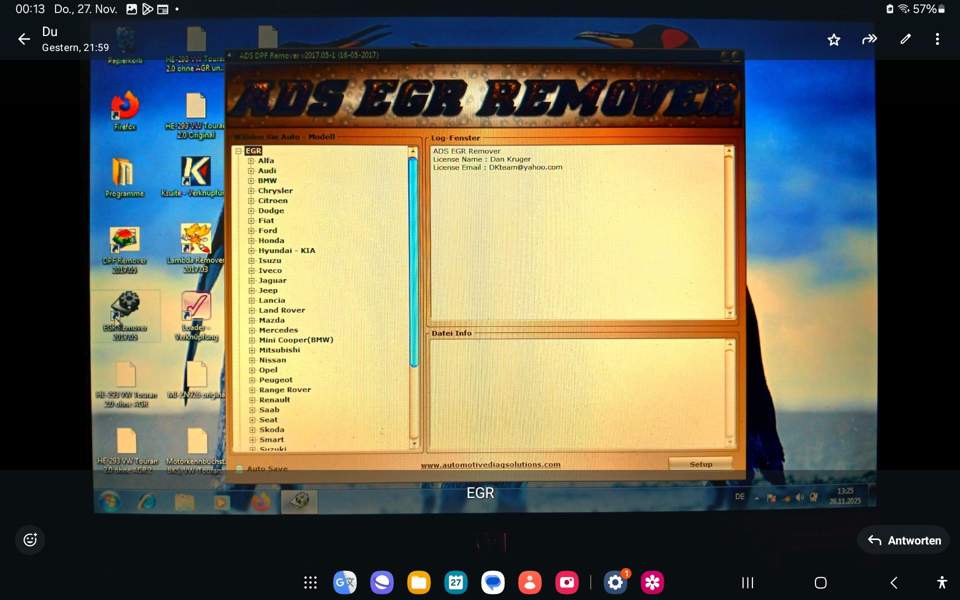Open the Calendar app showing 27
The width and height of the screenshot is (960, 600).
coord(456,582)
